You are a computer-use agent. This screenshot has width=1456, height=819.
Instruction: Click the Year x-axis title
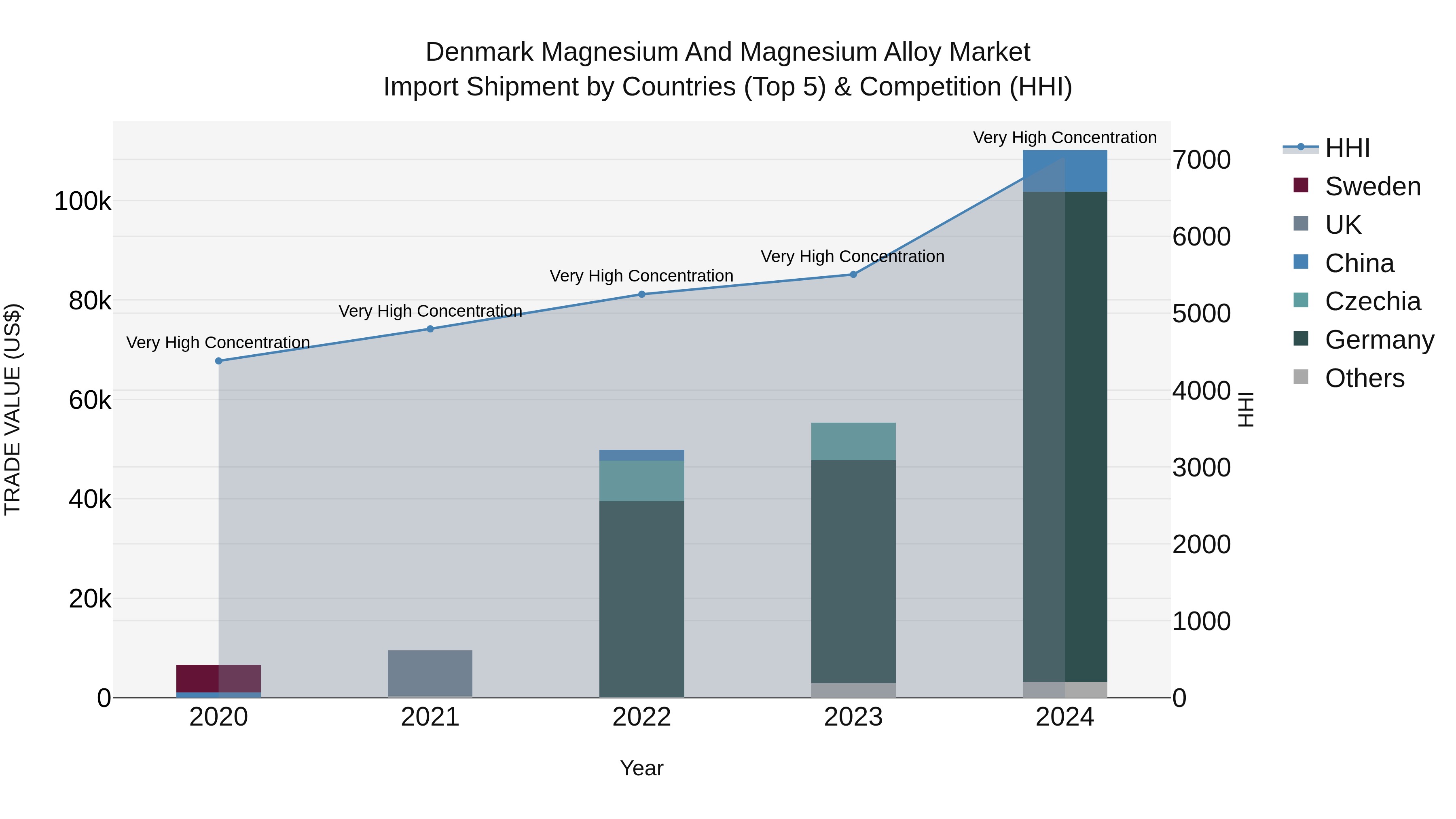click(641, 769)
